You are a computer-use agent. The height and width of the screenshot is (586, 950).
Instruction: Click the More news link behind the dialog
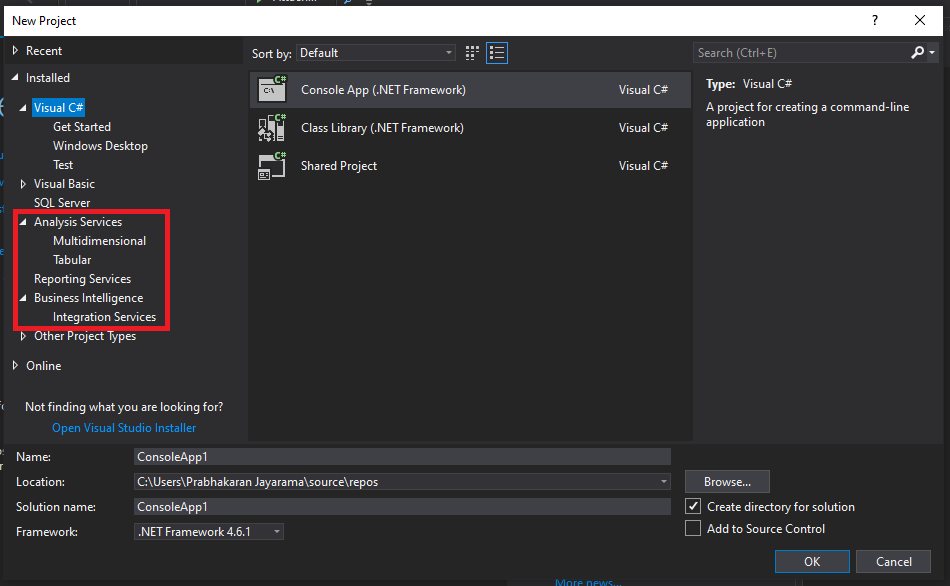click(x=588, y=582)
